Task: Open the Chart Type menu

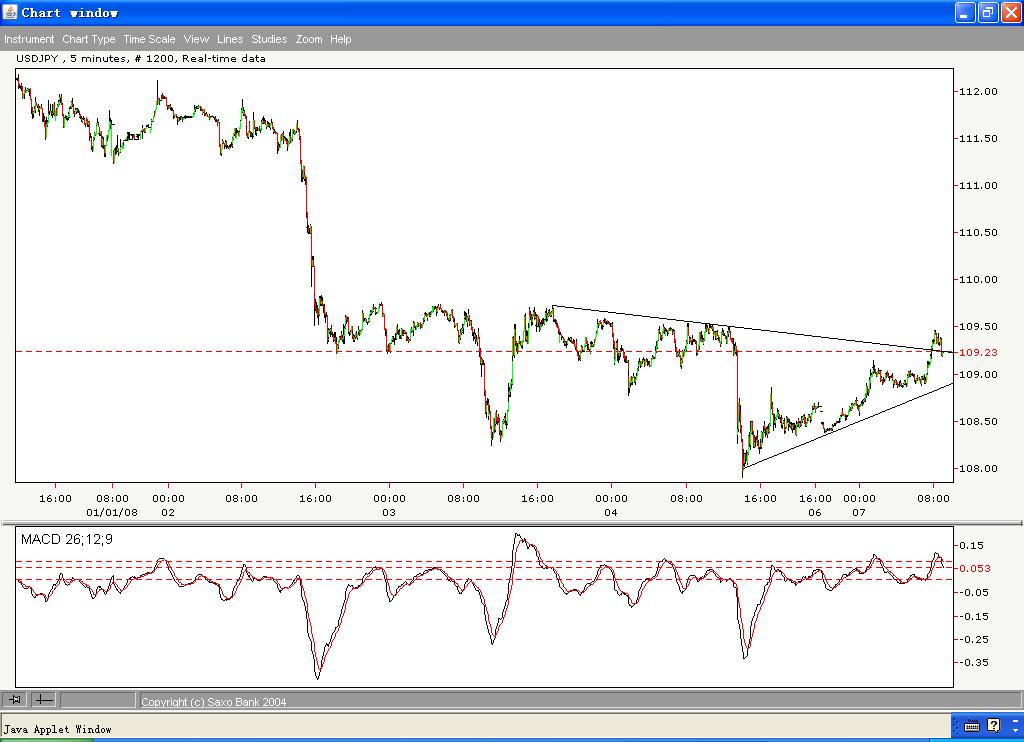Action: (x=89, y=39)
